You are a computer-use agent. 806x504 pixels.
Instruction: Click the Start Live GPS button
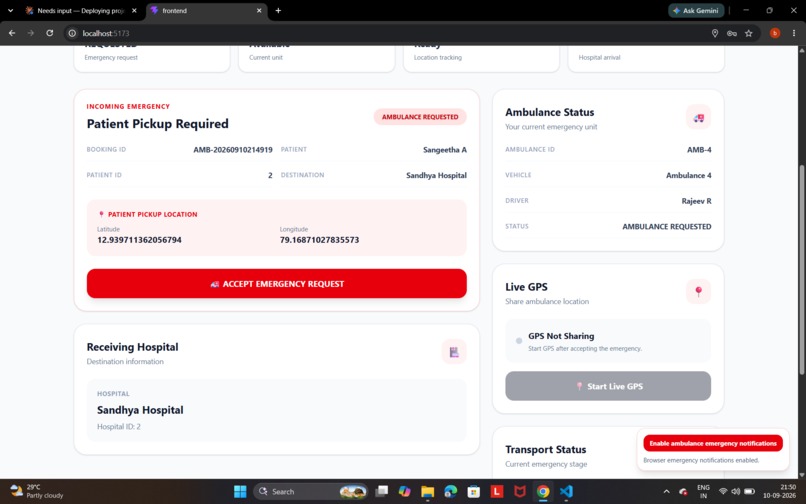point(608,386)
